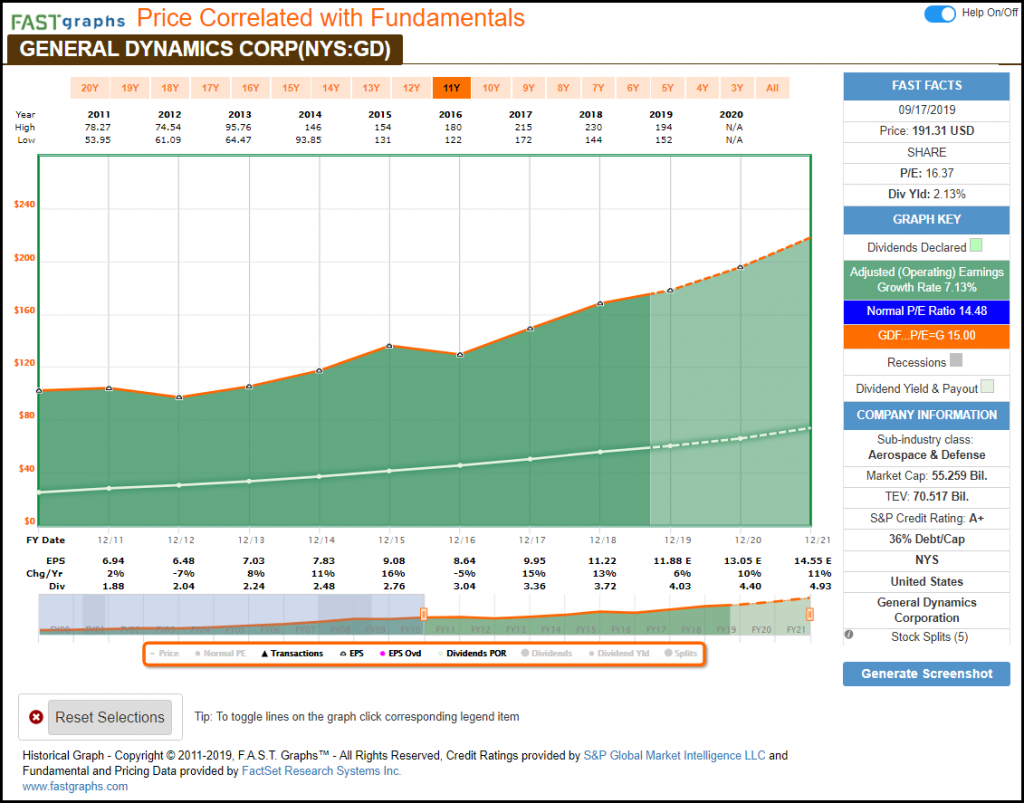Viewport: 1024px width, 803px height.
Task: Click FY15 in the navigator timeline
Action: 586,630
